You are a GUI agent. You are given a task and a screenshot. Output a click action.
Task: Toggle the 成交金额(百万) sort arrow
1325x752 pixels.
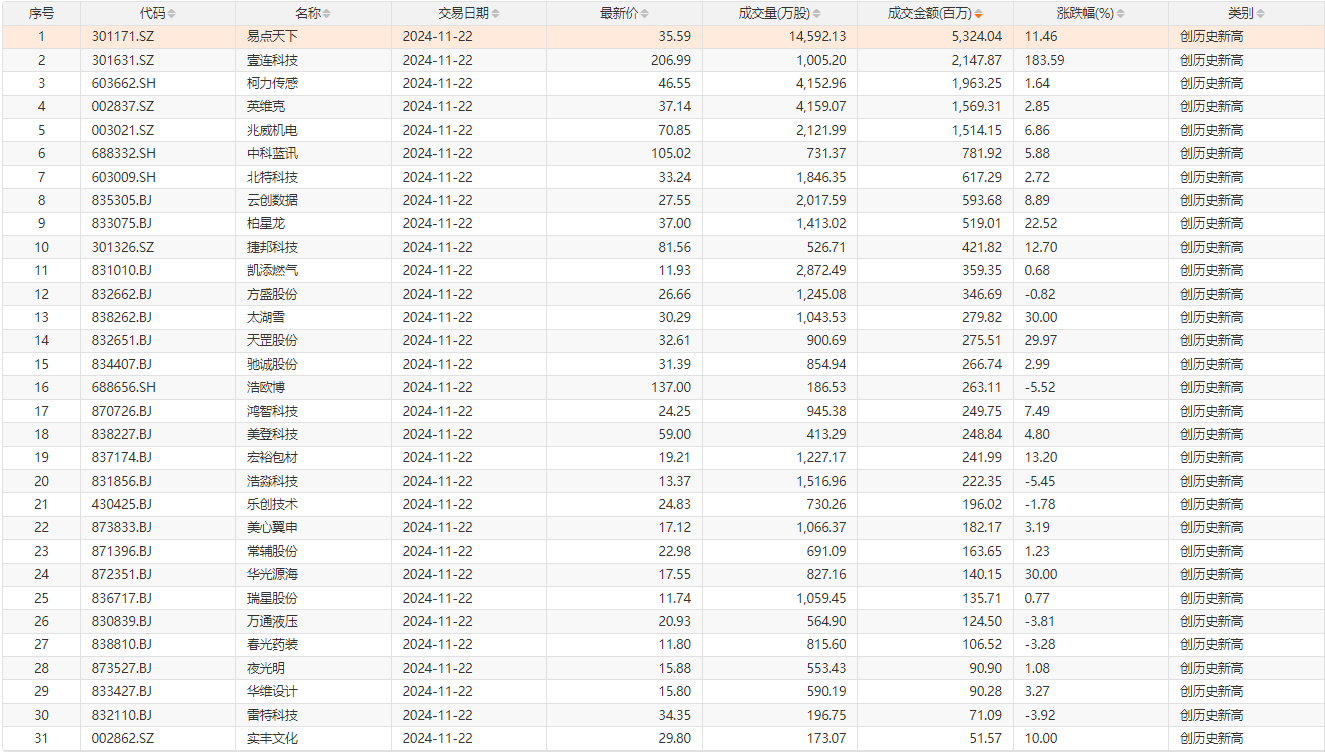(978, 14)
